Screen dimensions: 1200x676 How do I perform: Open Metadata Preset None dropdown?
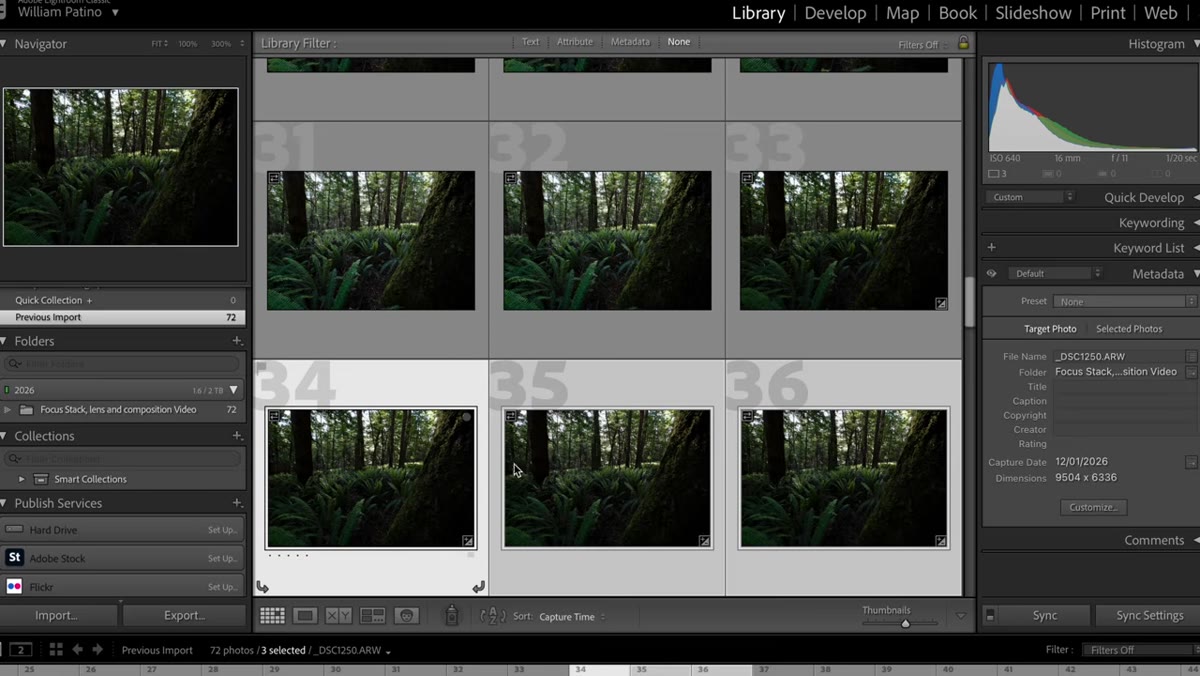tap(1125, 301)
